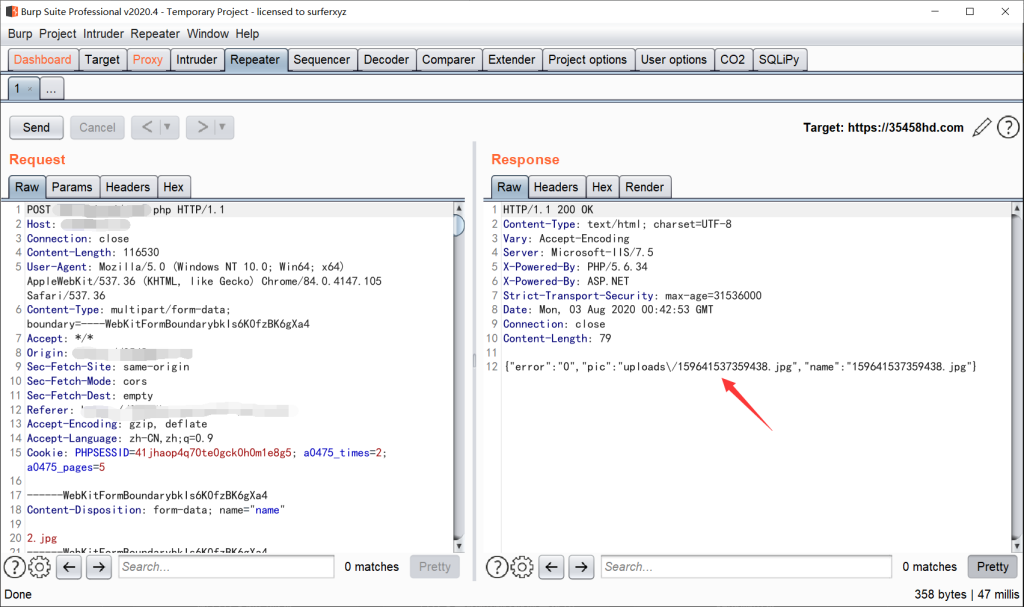Open CO2 extension tab
The height and width of the screenshot is (607, 1024).
(733, 59)
